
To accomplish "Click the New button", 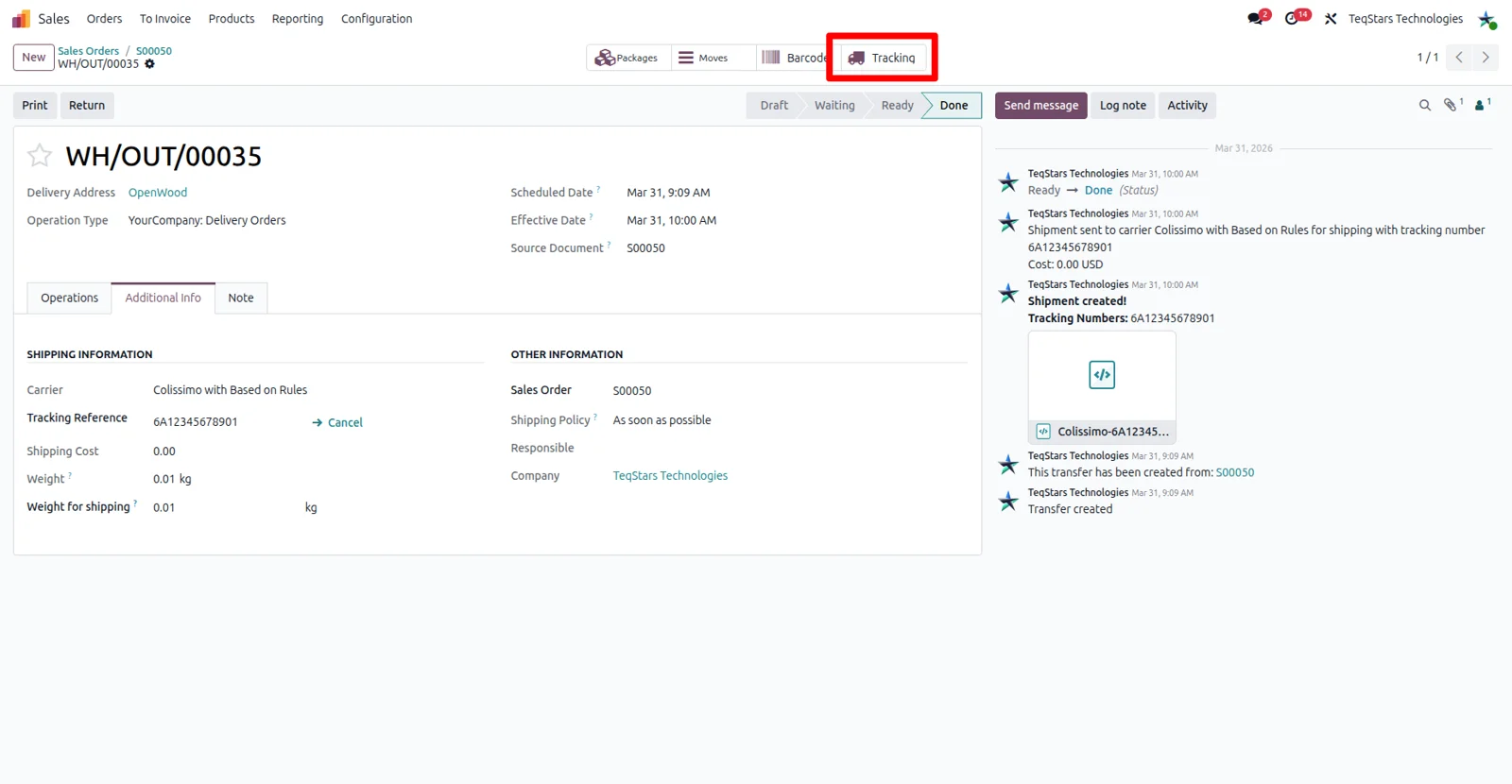I will coord(34,58).
